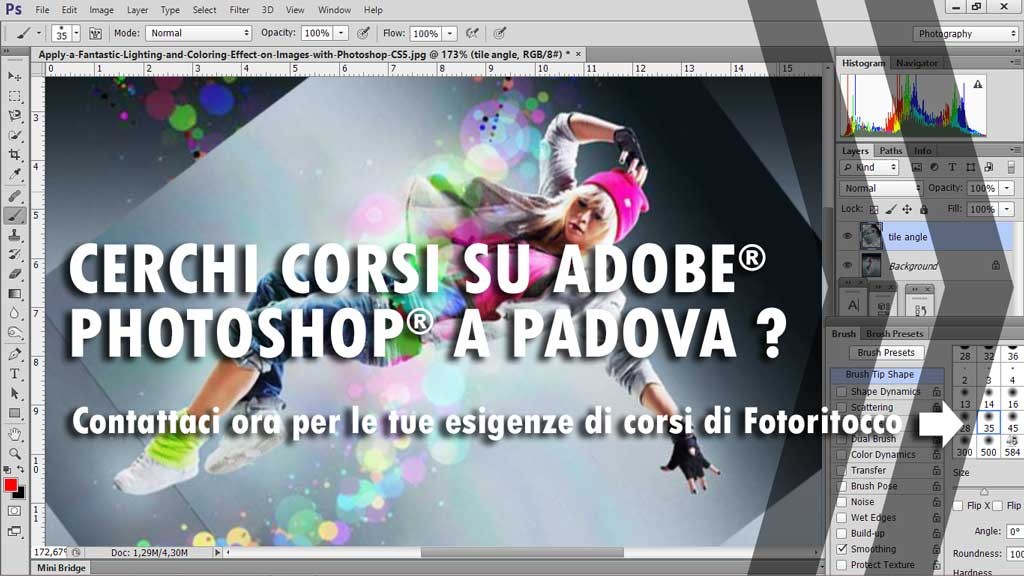Click histogram cached data warning icon
The width and height of the screenshot is (1024, 576).
pos(978,84)
